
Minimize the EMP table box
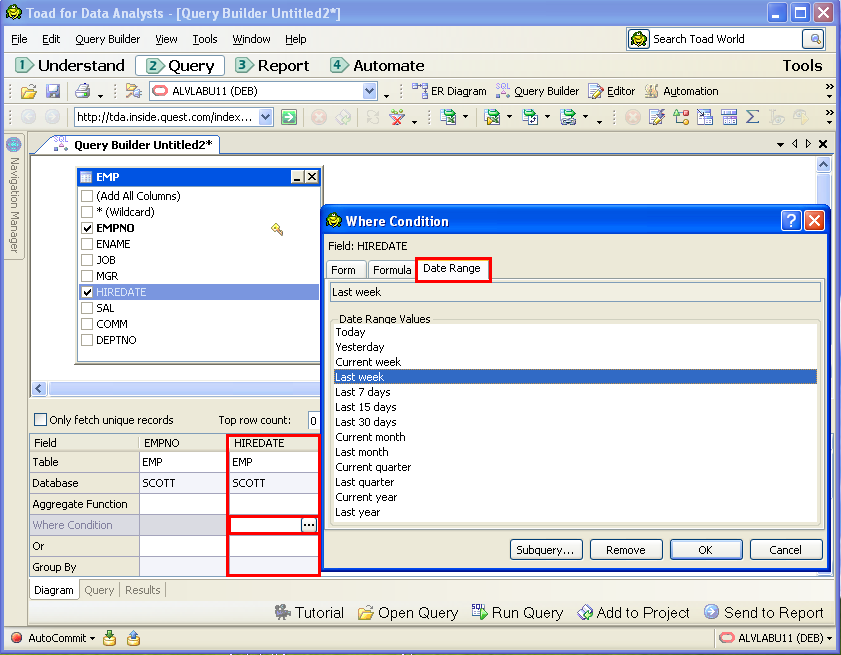pyautogui.click(x=297, y=177)
